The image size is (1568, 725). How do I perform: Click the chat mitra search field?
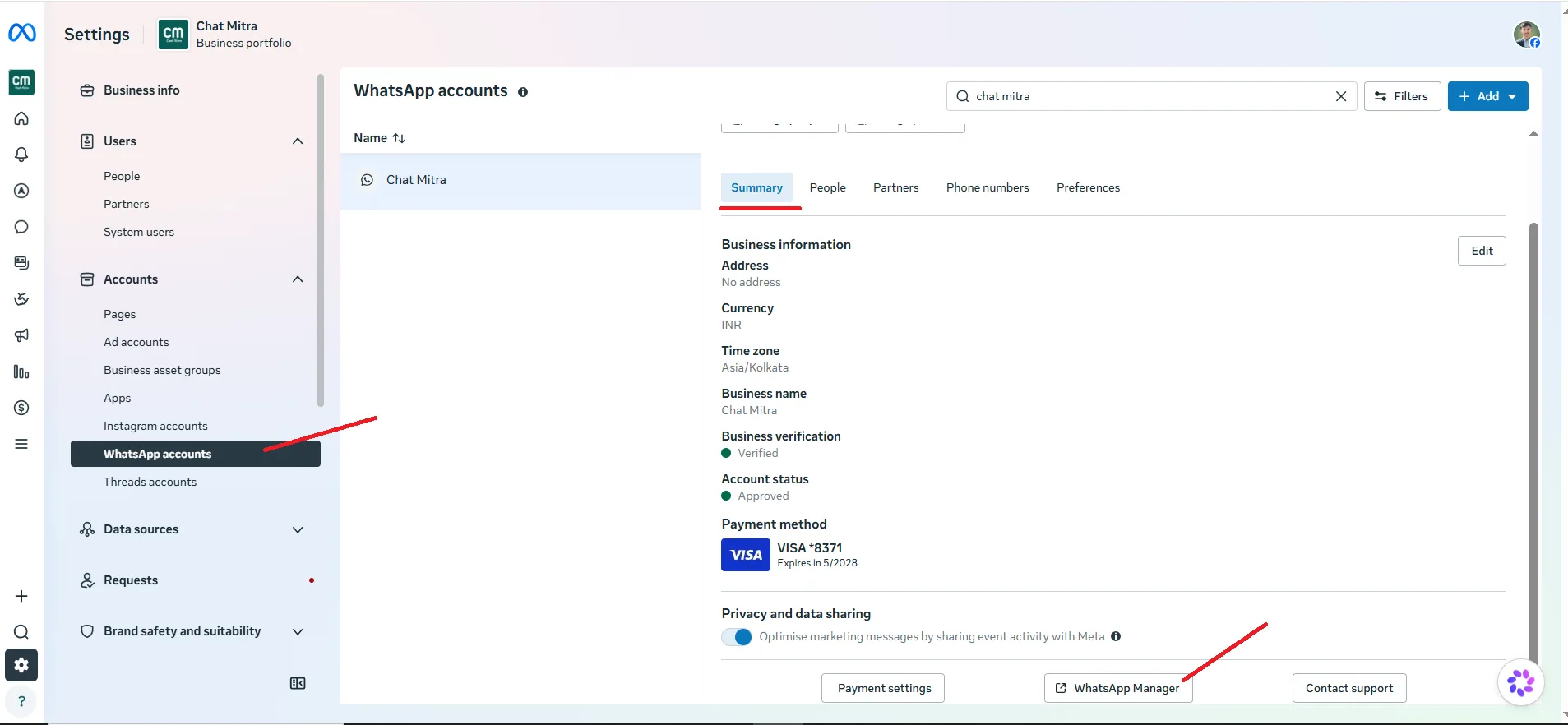[1151, 96]
